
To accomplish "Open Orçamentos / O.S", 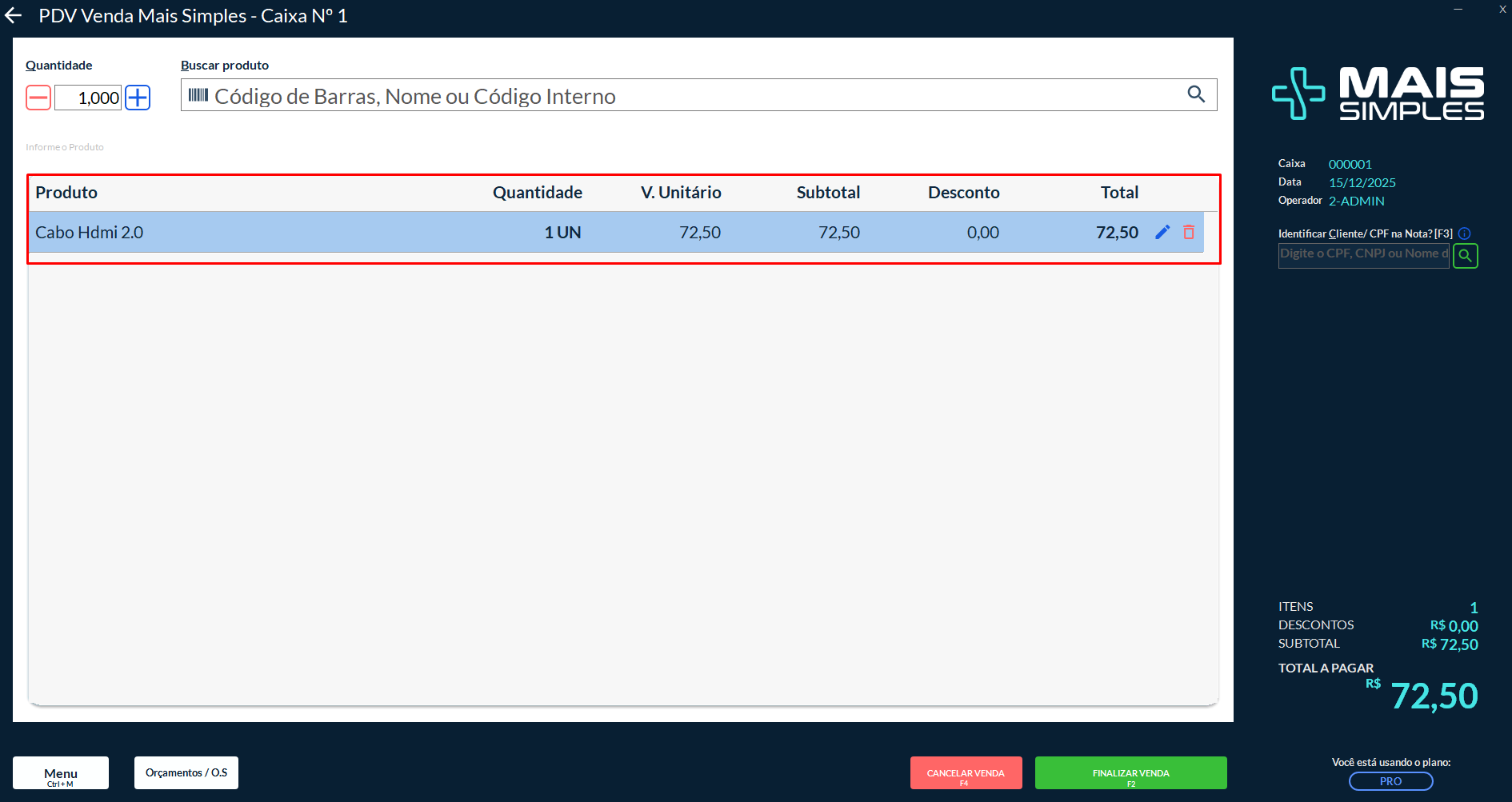I will coord(186,773).
